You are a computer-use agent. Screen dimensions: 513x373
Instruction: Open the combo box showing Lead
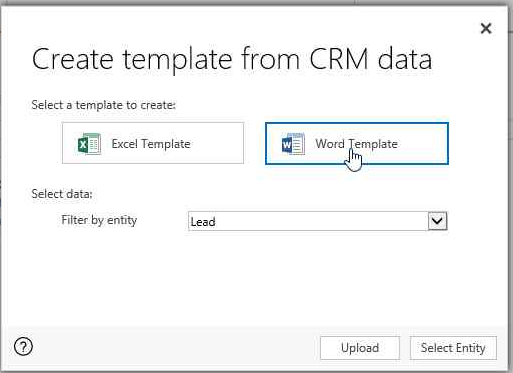pos(318,221)
